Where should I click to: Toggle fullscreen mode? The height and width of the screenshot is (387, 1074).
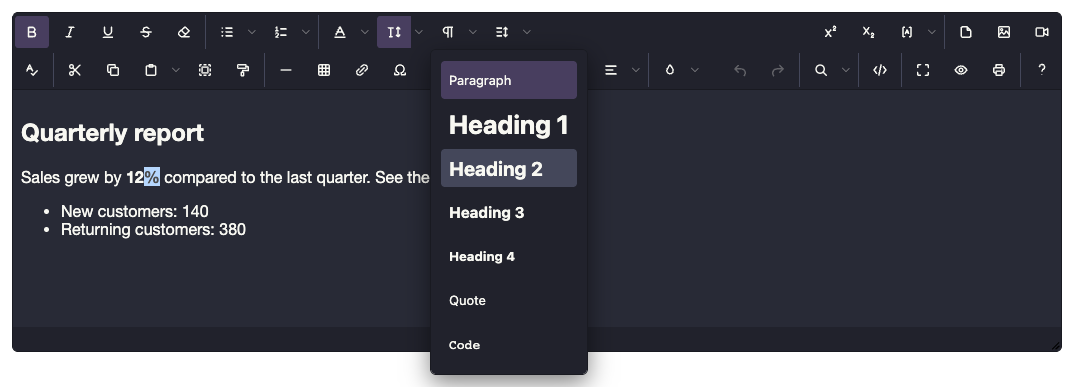click(x=923, y=70)
